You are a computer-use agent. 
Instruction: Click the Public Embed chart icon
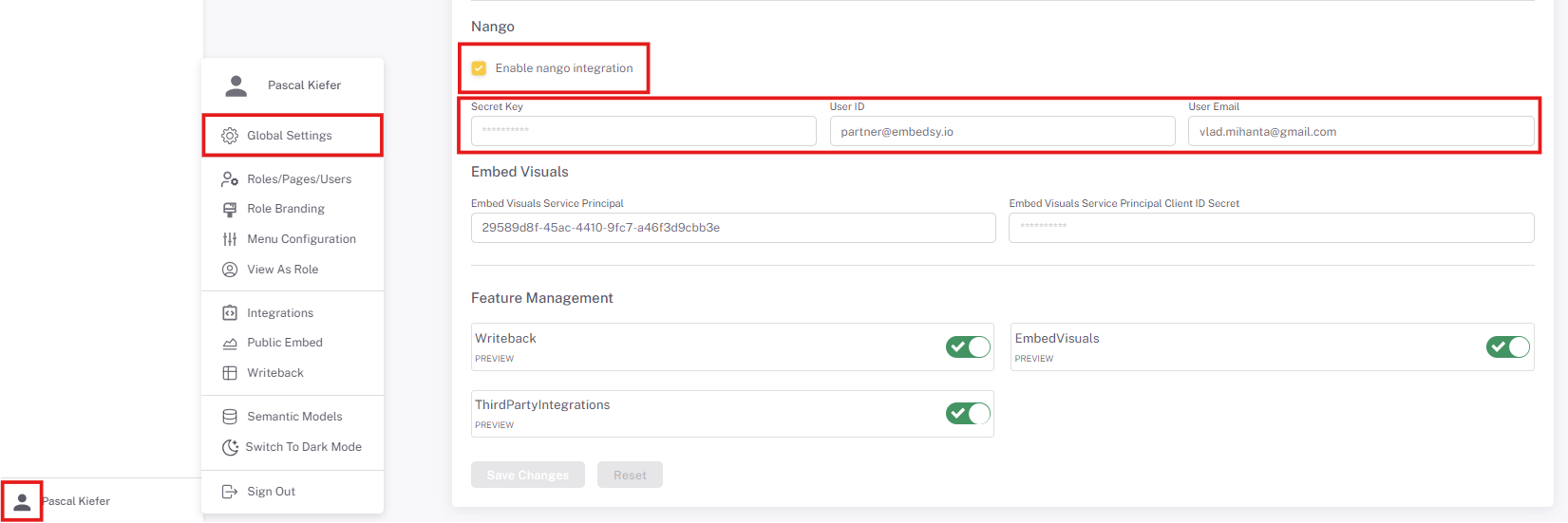coord(230,344)
